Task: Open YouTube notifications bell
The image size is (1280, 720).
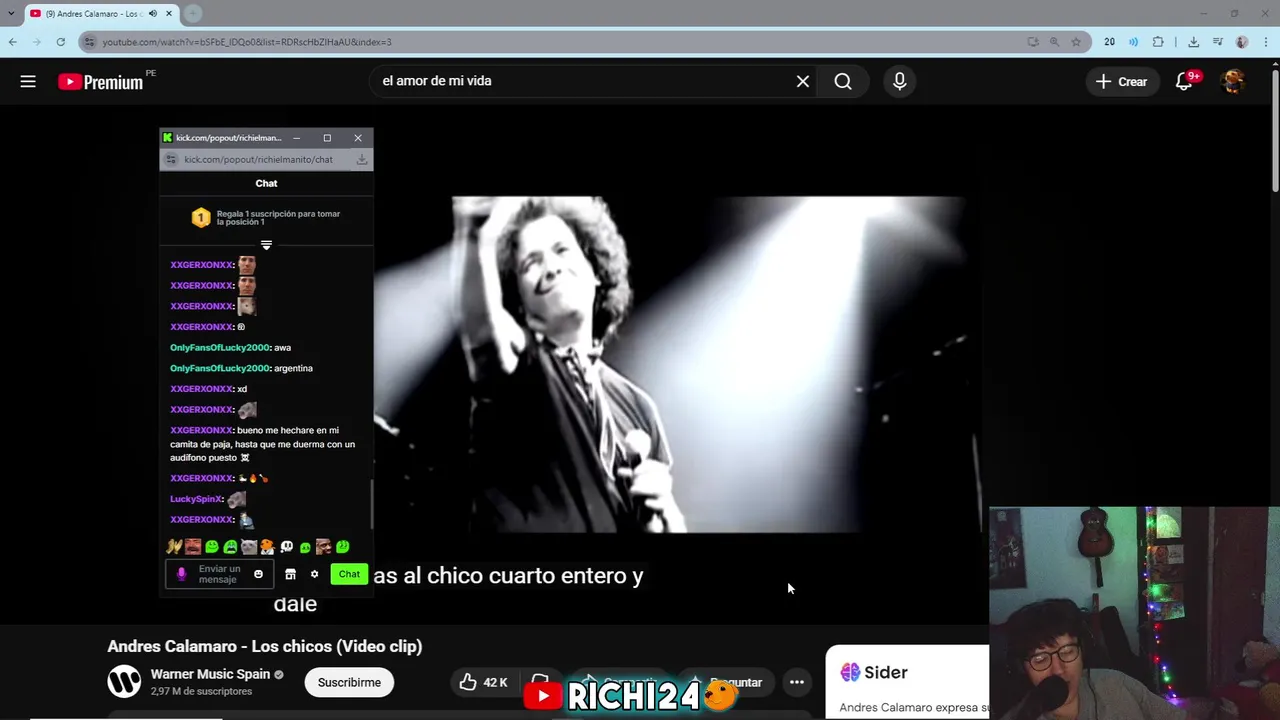Action: pos(1185,82)
